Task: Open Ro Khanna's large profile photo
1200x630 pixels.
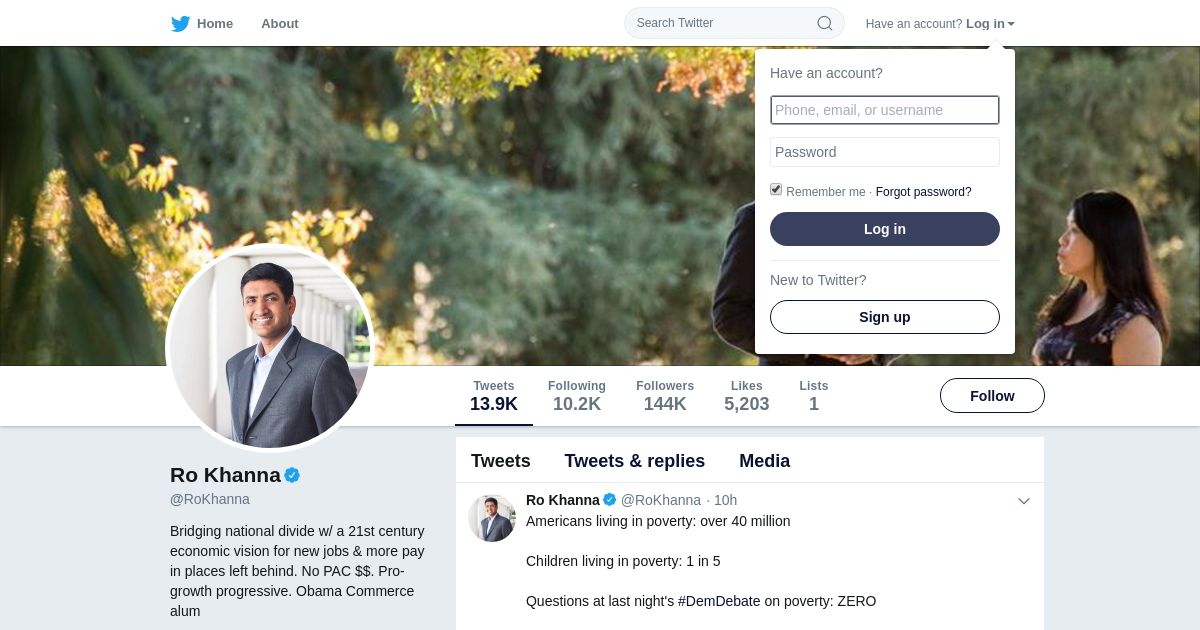Action: [x=270, y=348]
